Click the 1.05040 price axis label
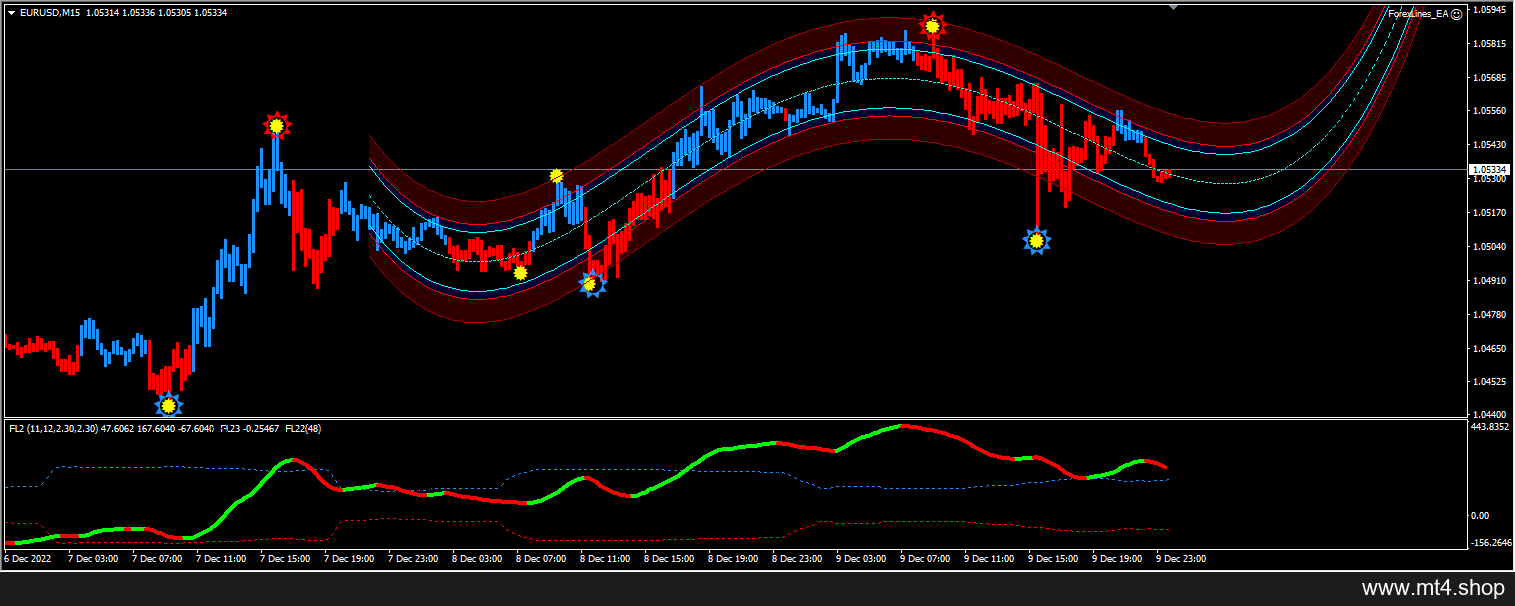This screenshot has width=1515, height=606. [x=1489, y=246]
